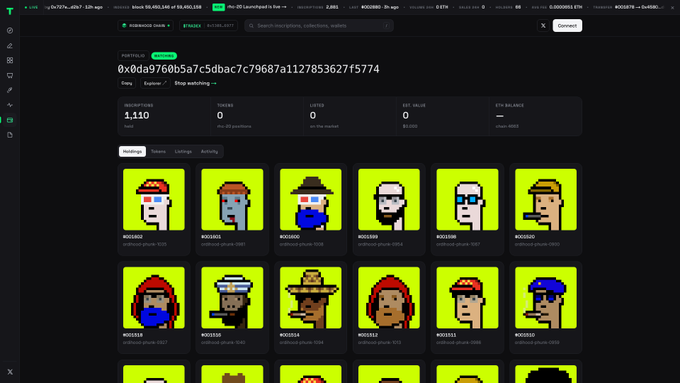Open inscription #001600 thumbnail
This screenshot has height=383, width=680.
[311, 200]
